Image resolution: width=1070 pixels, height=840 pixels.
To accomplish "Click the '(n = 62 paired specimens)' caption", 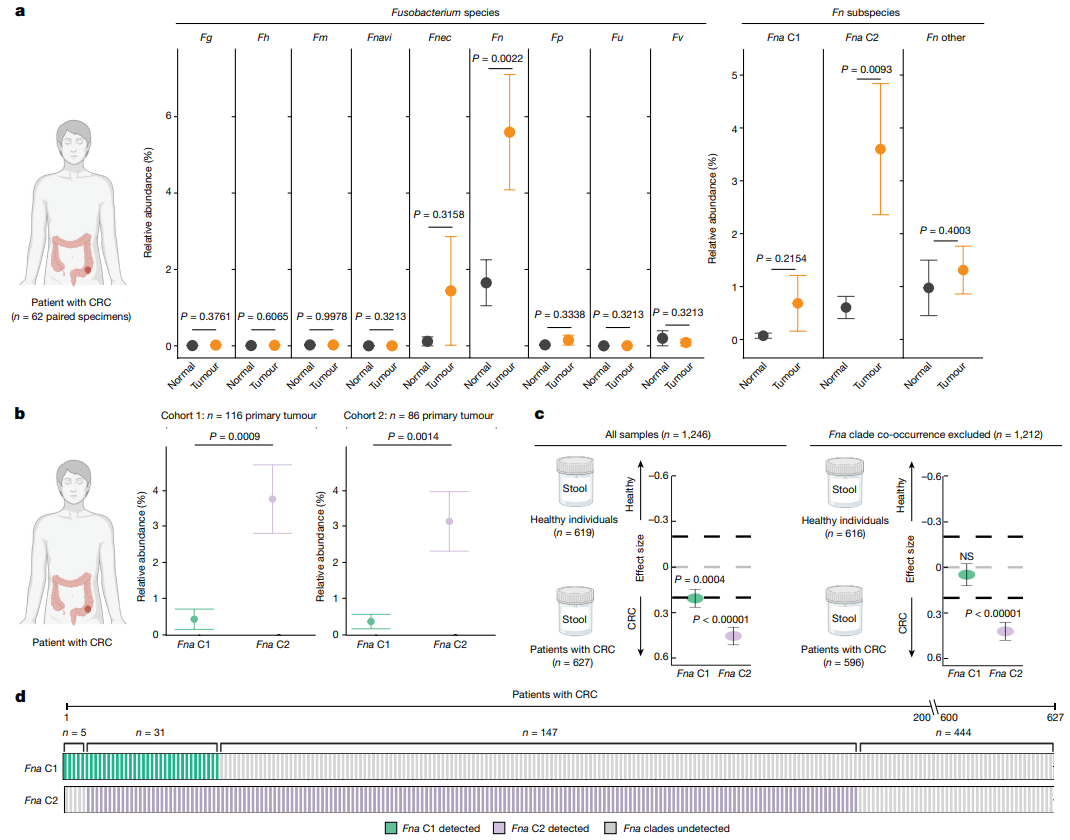I will tap(71, 317).
